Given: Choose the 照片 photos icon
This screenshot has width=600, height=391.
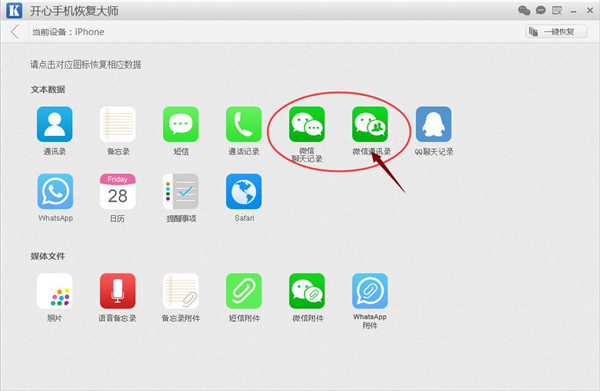Looking at the screenshot, I should point(54,291).
